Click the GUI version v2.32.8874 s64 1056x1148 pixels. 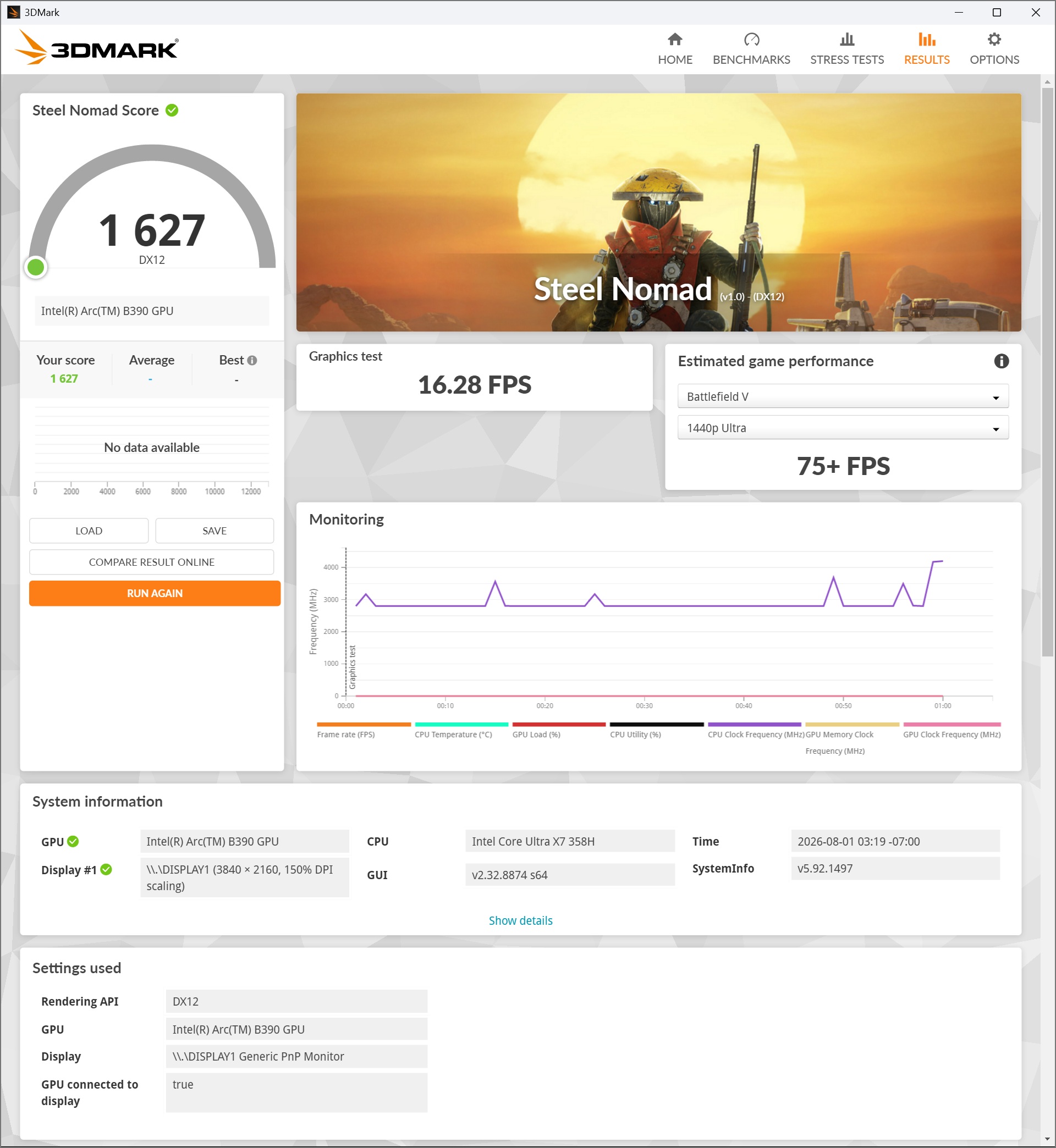tap(570, 875)
